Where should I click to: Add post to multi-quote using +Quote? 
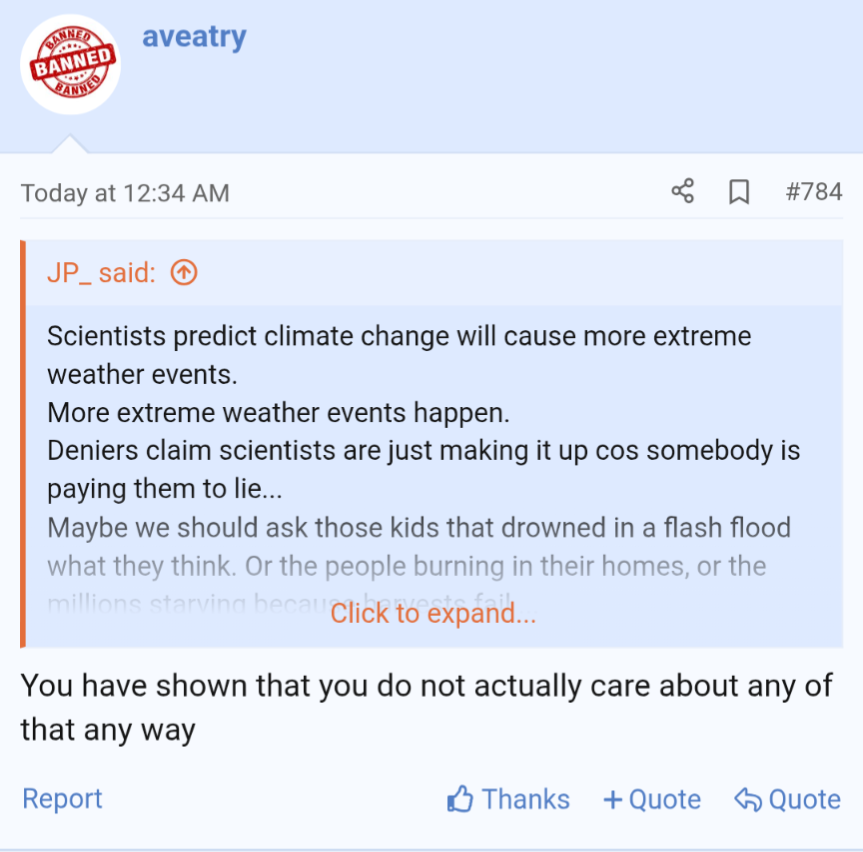click(652, 798)
